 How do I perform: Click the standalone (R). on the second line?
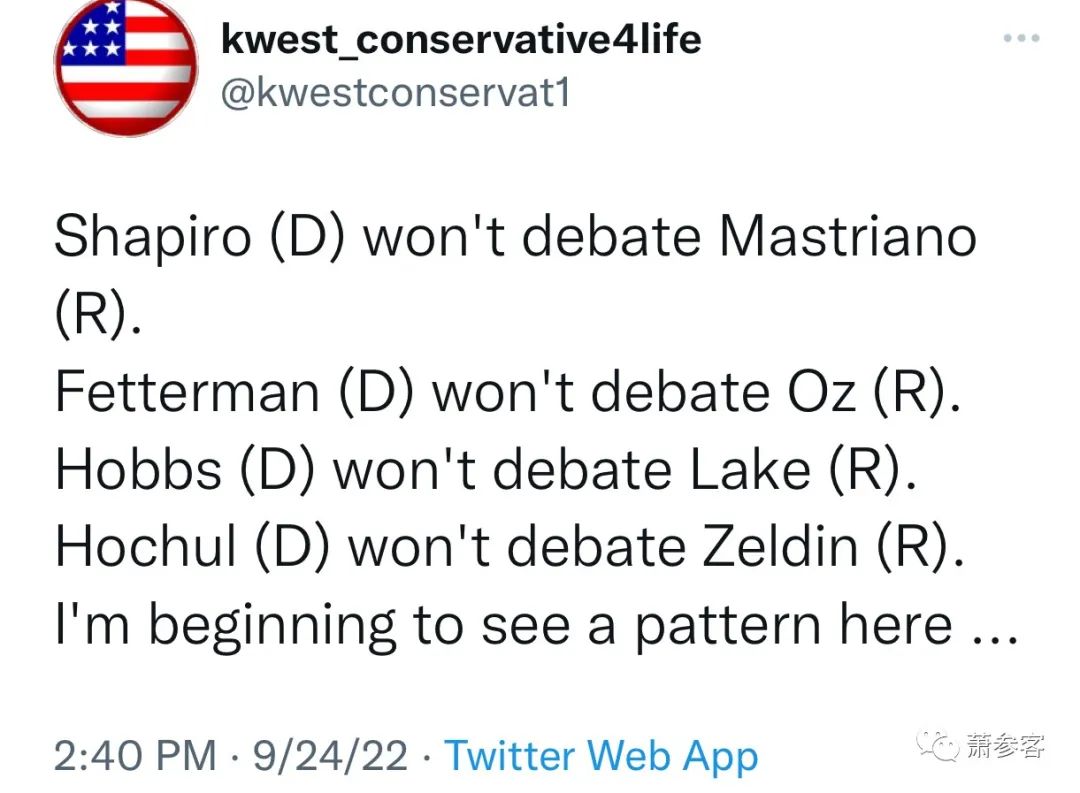click(x=98, y=314)
